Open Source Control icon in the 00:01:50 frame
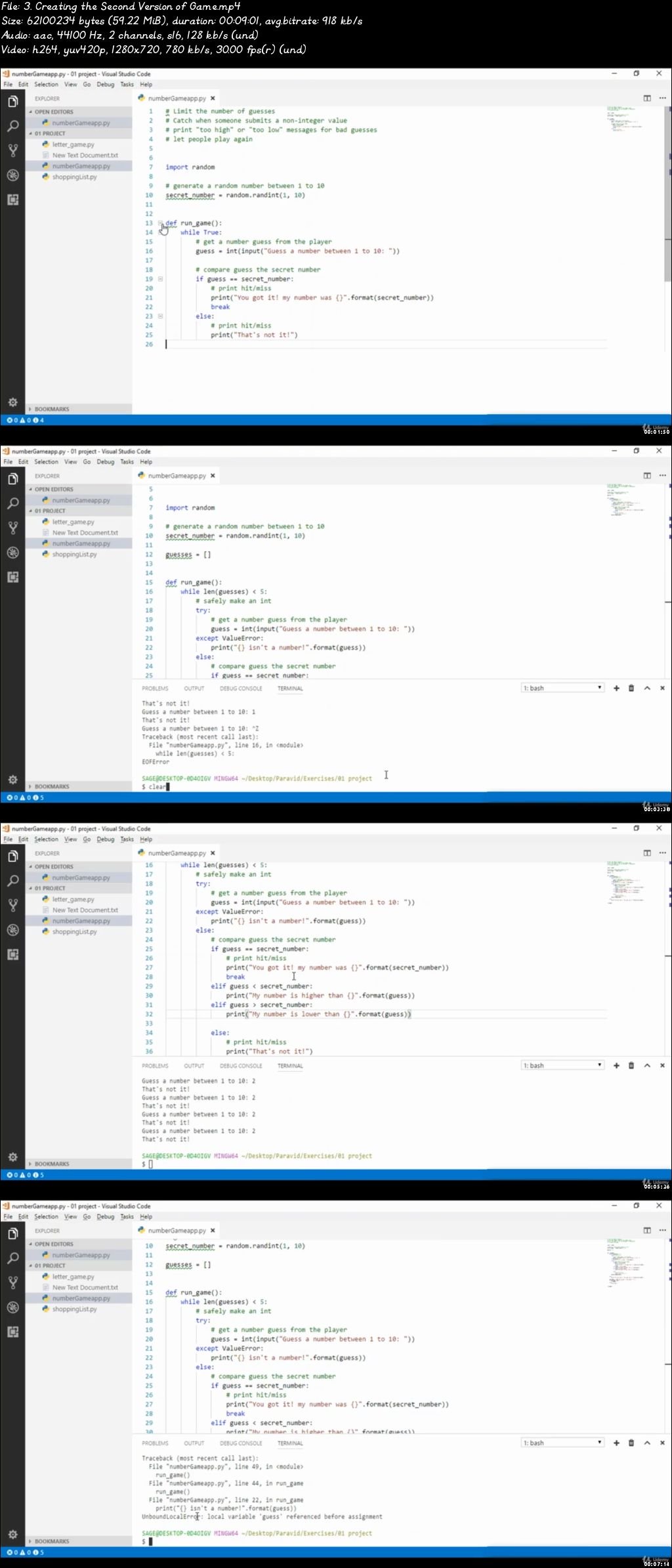672x1568 pixels. pos(12,150)
